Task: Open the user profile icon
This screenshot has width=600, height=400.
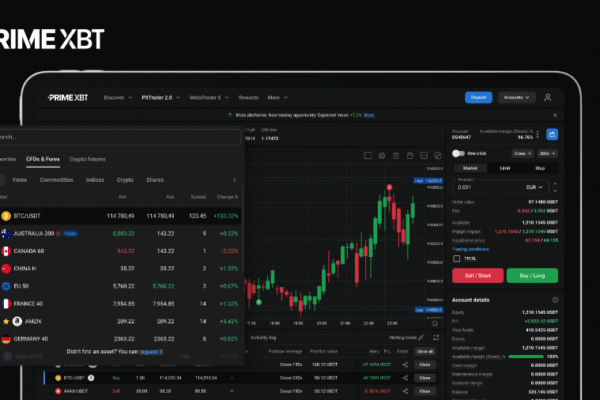Action: (548, 98)
